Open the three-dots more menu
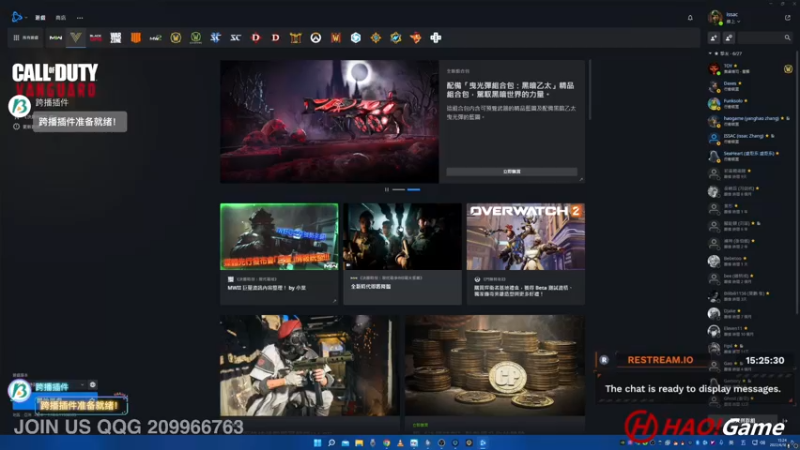Viewport: 800px width, 450px height. coord(80,18)
